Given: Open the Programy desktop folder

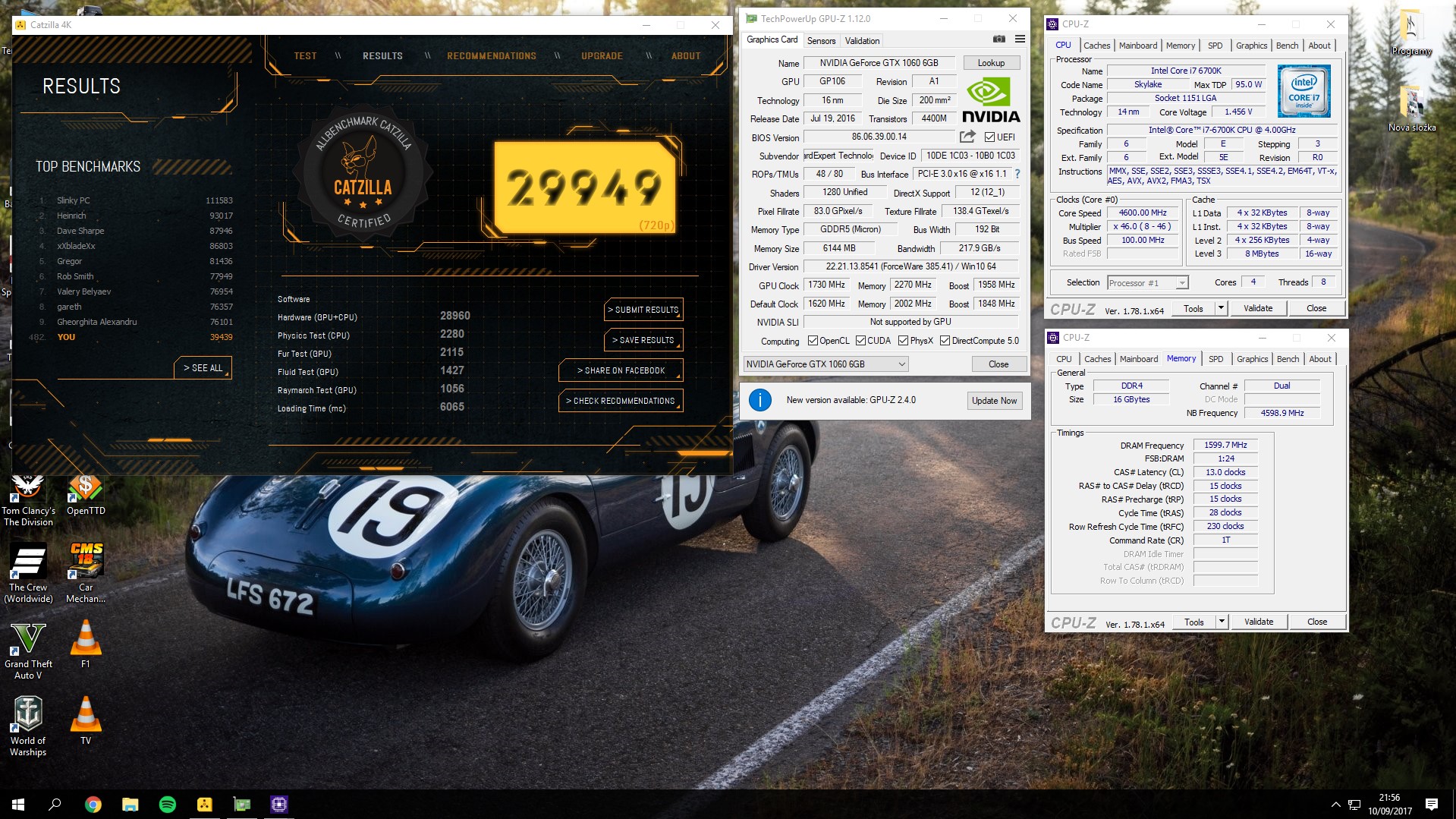Looking at the screenshot, I should (1411, 33).
